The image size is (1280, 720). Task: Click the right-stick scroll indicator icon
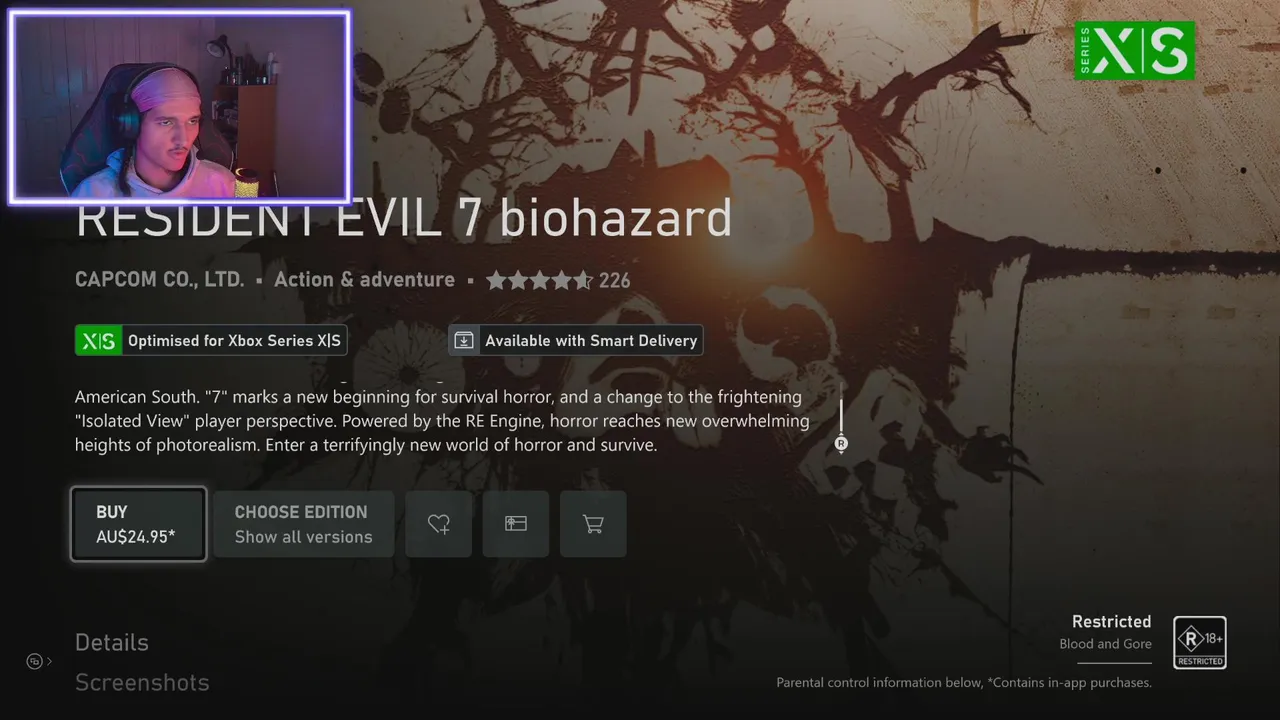[x=841, y=444]
